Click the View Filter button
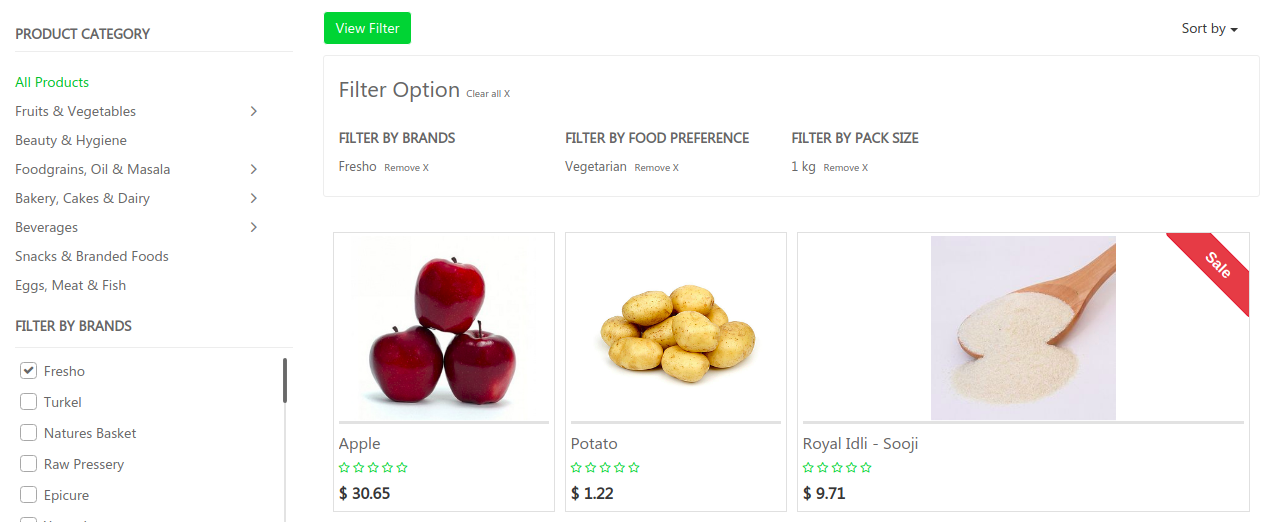The width and height of the screenshot is (1273, 522). coord(367,28)
